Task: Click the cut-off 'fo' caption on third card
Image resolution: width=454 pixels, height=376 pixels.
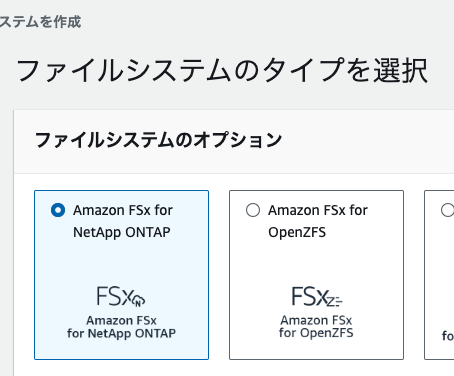Action: [x=448, y=335]
